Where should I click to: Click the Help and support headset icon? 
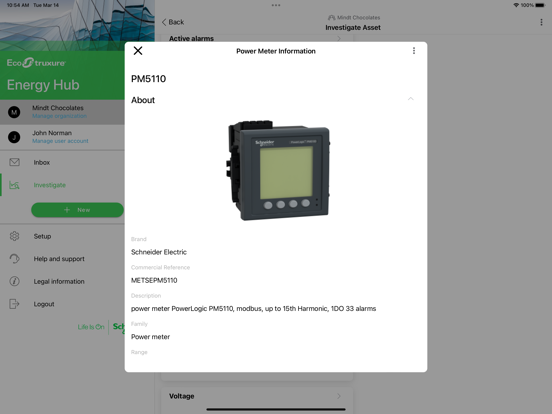click(x=14, y=258)
